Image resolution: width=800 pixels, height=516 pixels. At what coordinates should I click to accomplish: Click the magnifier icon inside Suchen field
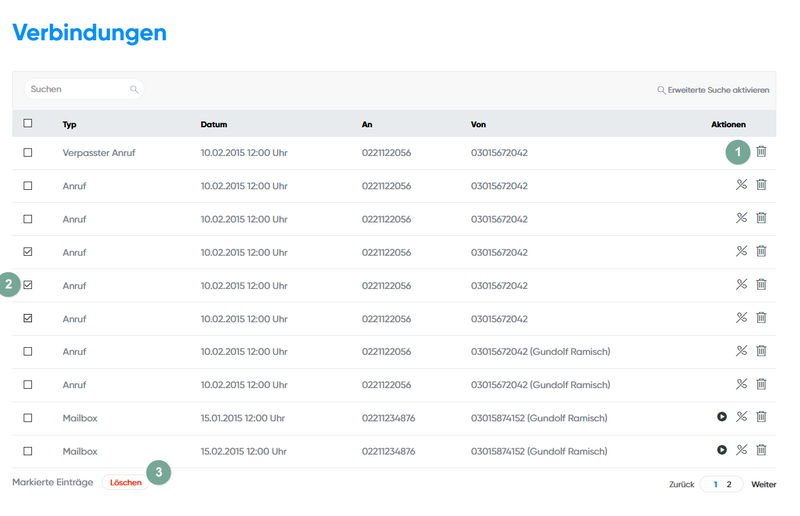coord(134,90)
